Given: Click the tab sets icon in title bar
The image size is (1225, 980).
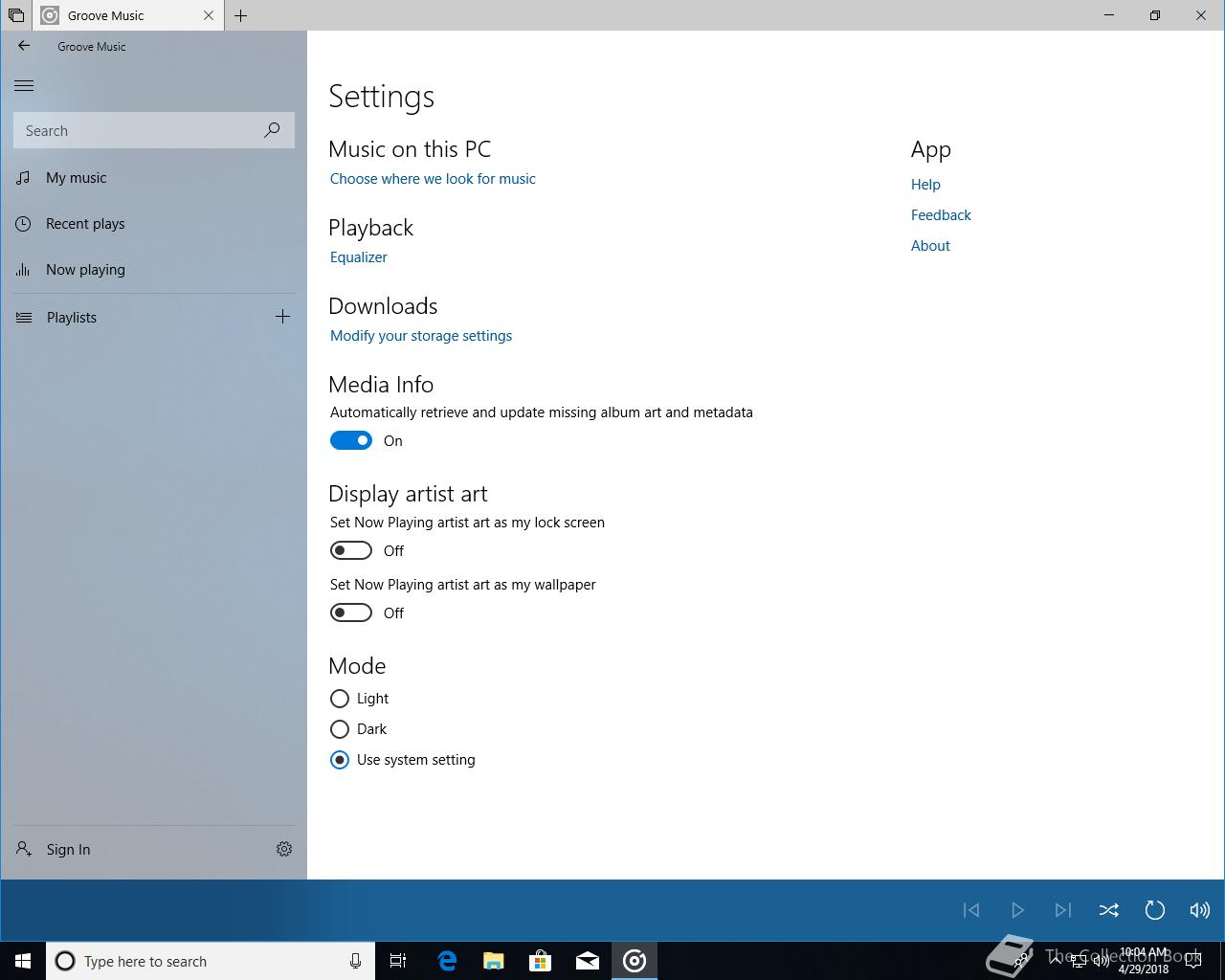Looking at the screenshot, I should [16, 15].
